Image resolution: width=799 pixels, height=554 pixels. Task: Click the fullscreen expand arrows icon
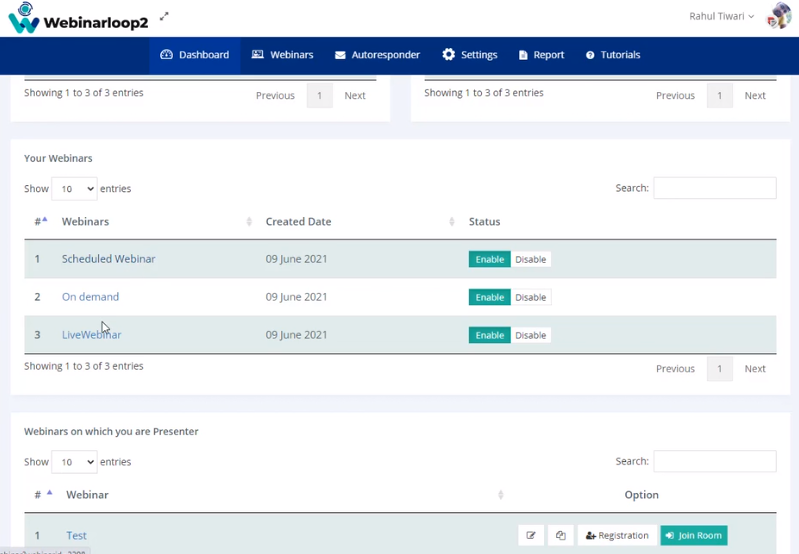pos(164,16)
